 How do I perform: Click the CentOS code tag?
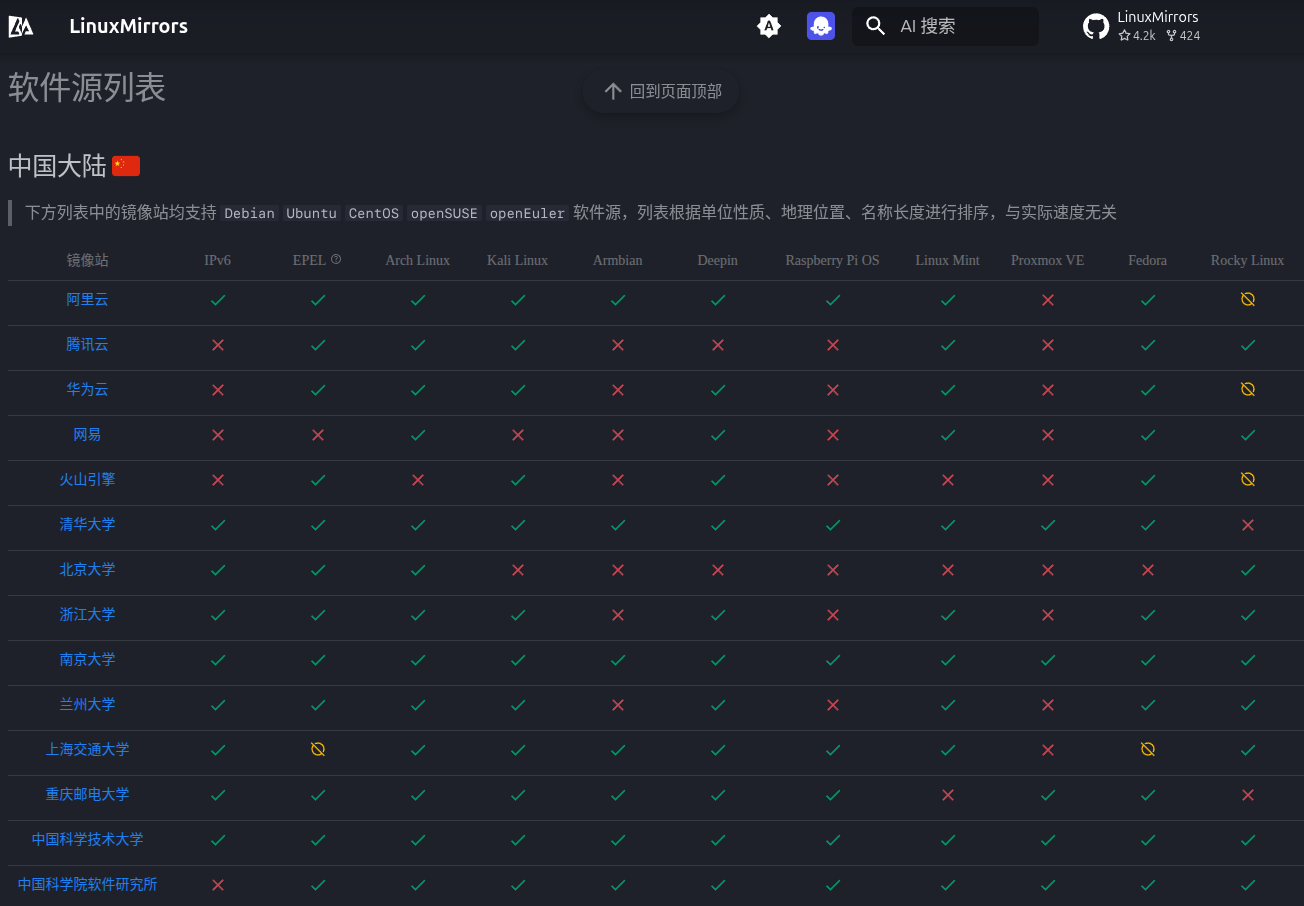[374, 213]
